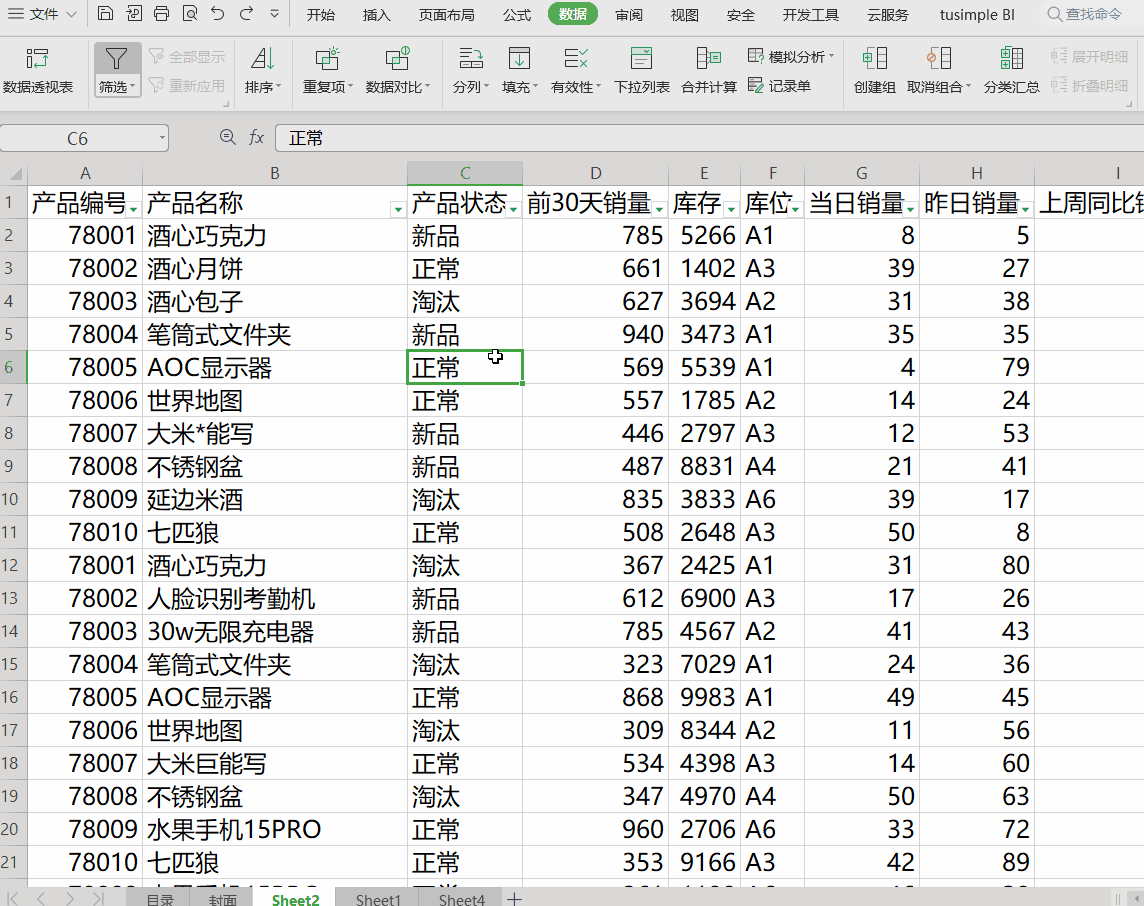This screenshot has width=1144, height=906.
Task: Switch to the 页面布局 ribbon tab
Action: pyautogui.click(x=447, y=15)
